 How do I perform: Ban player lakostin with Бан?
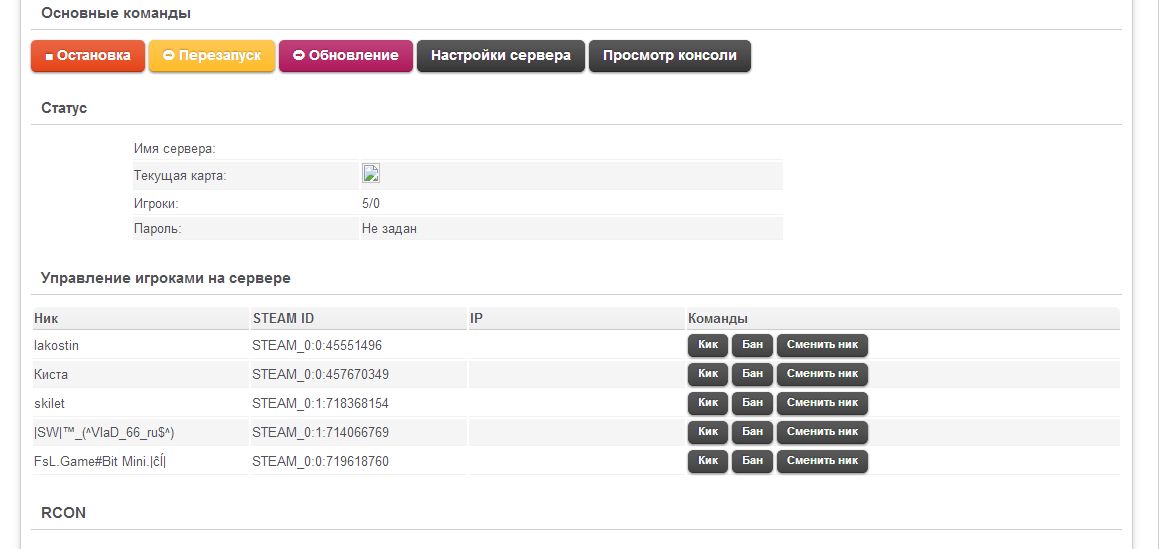[x=752, y=345]
